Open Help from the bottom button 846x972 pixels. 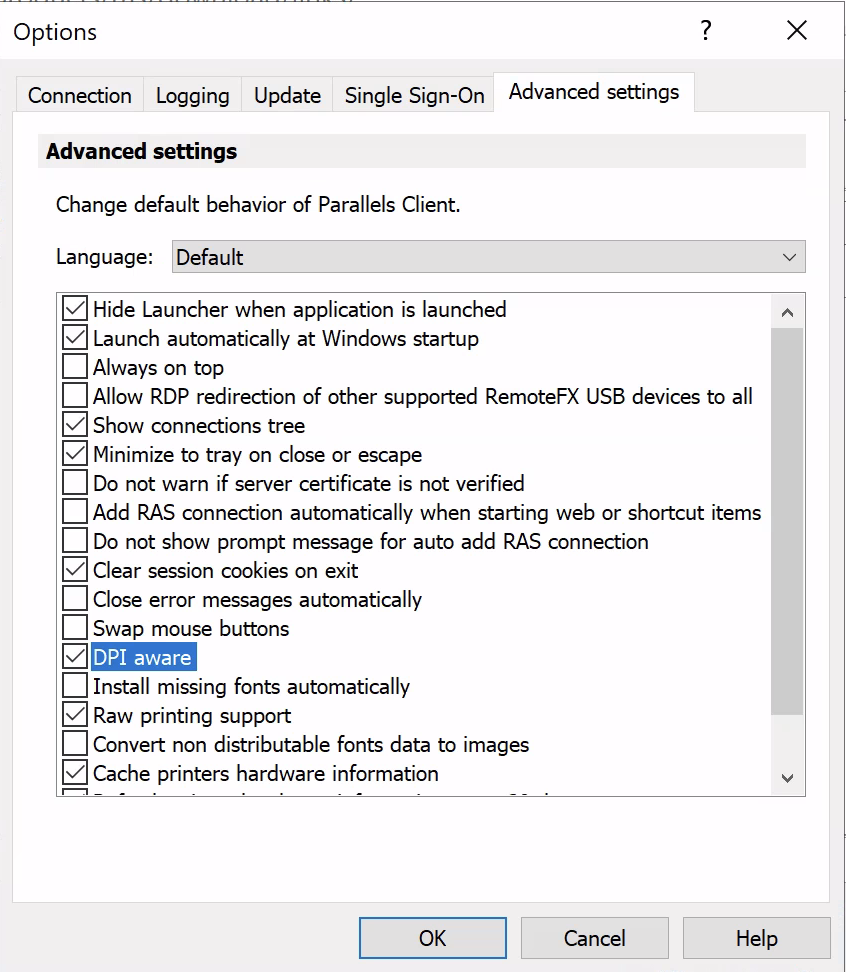coord(756,938)
